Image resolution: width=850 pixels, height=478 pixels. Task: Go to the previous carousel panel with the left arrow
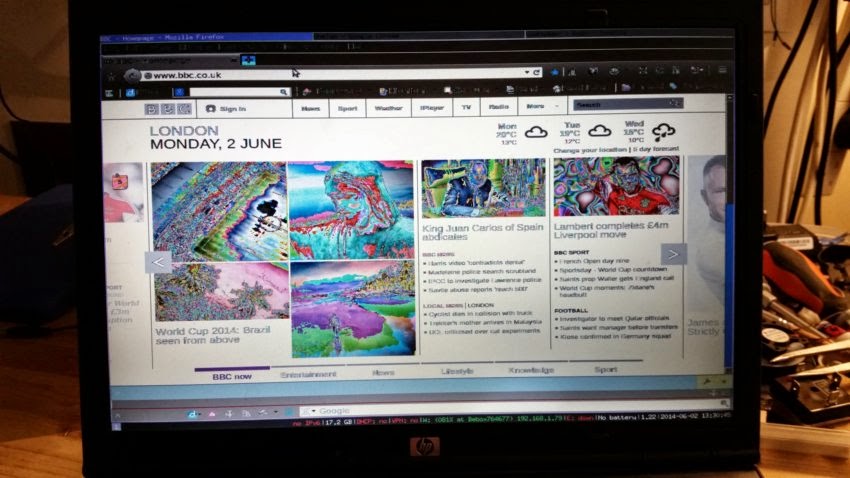(x=158, y=262)
